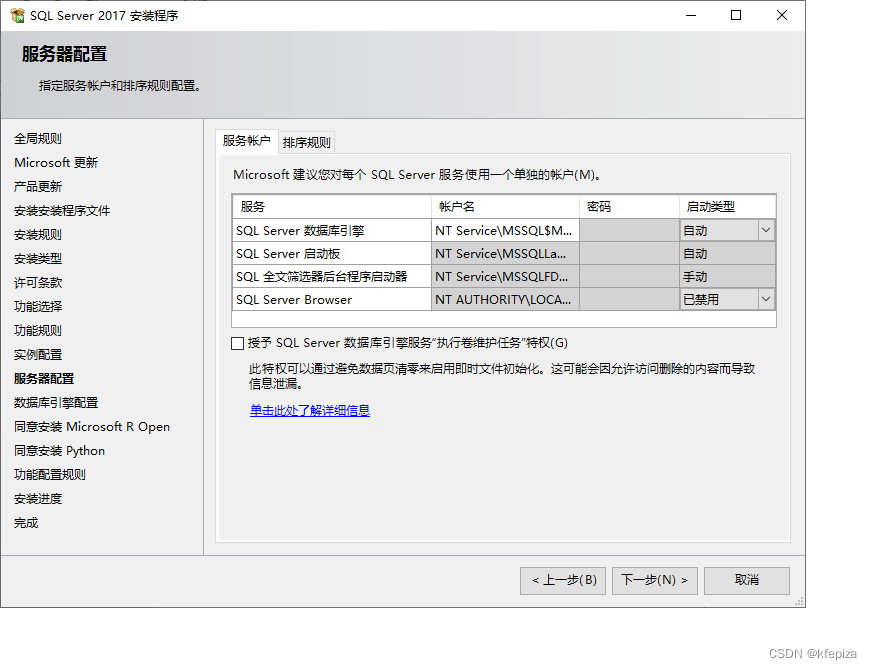
Task: Click the SQL Server installer title bar icon
Action: point(17,16)
